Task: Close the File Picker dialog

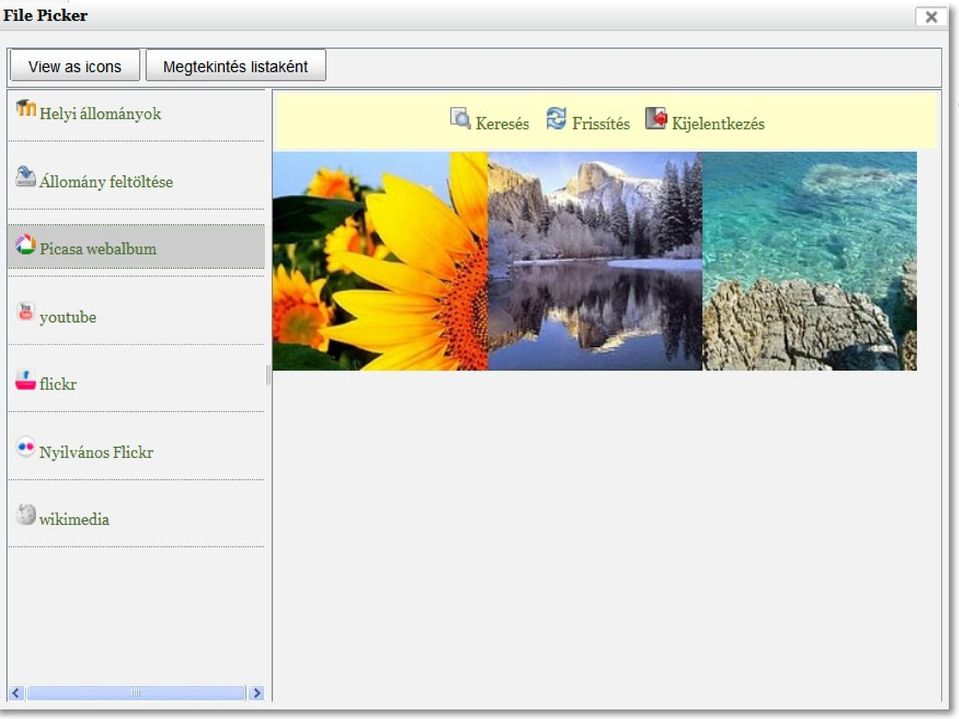Action: pyautogui.click(x=931, y=17)
